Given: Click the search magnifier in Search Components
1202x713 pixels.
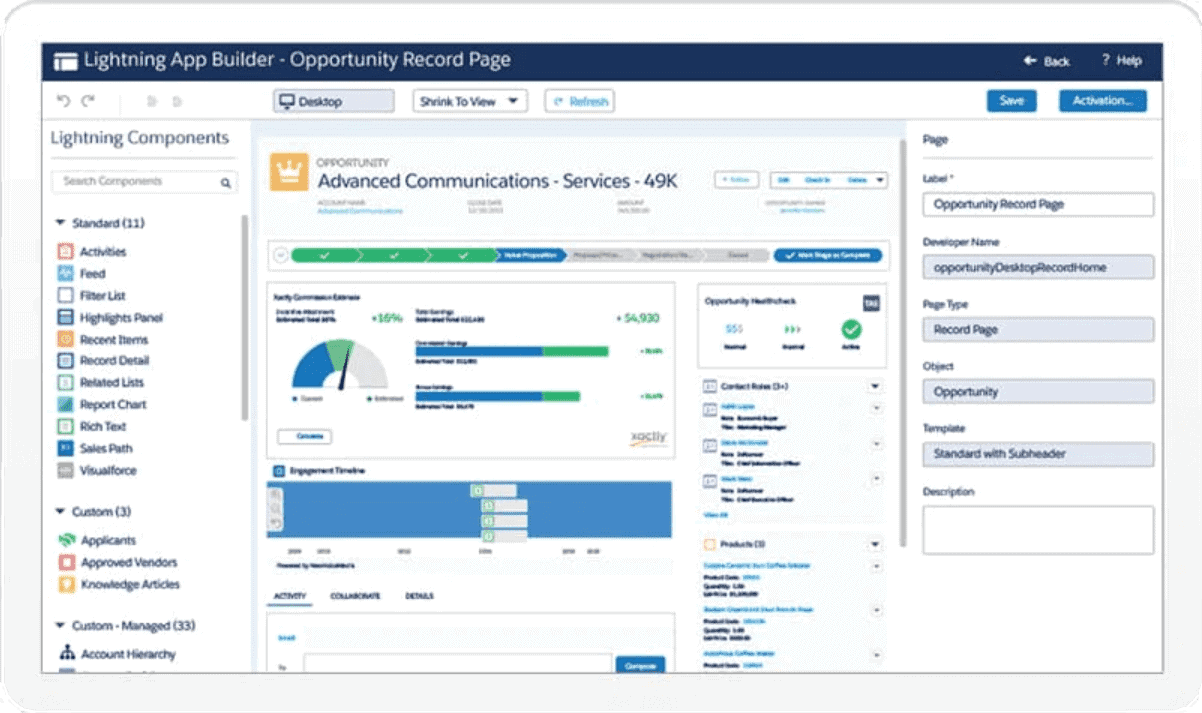Looking at the screenshot, I should (226, 182).
